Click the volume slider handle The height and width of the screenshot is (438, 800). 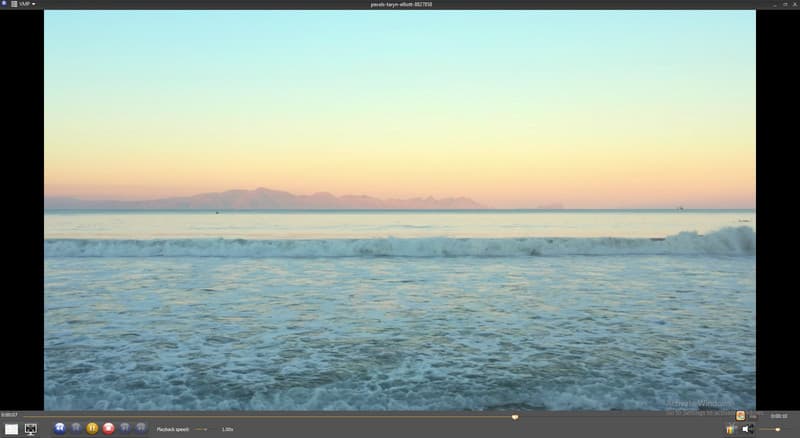coord(777,429)
